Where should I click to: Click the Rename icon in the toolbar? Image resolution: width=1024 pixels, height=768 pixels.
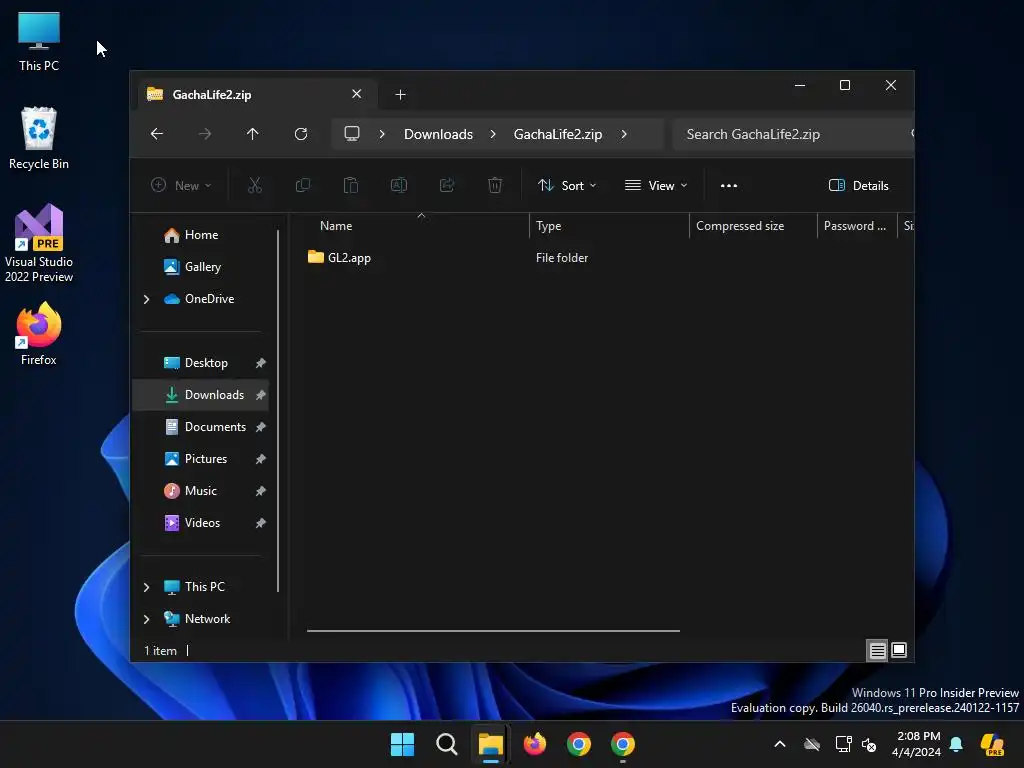[399, 185]
